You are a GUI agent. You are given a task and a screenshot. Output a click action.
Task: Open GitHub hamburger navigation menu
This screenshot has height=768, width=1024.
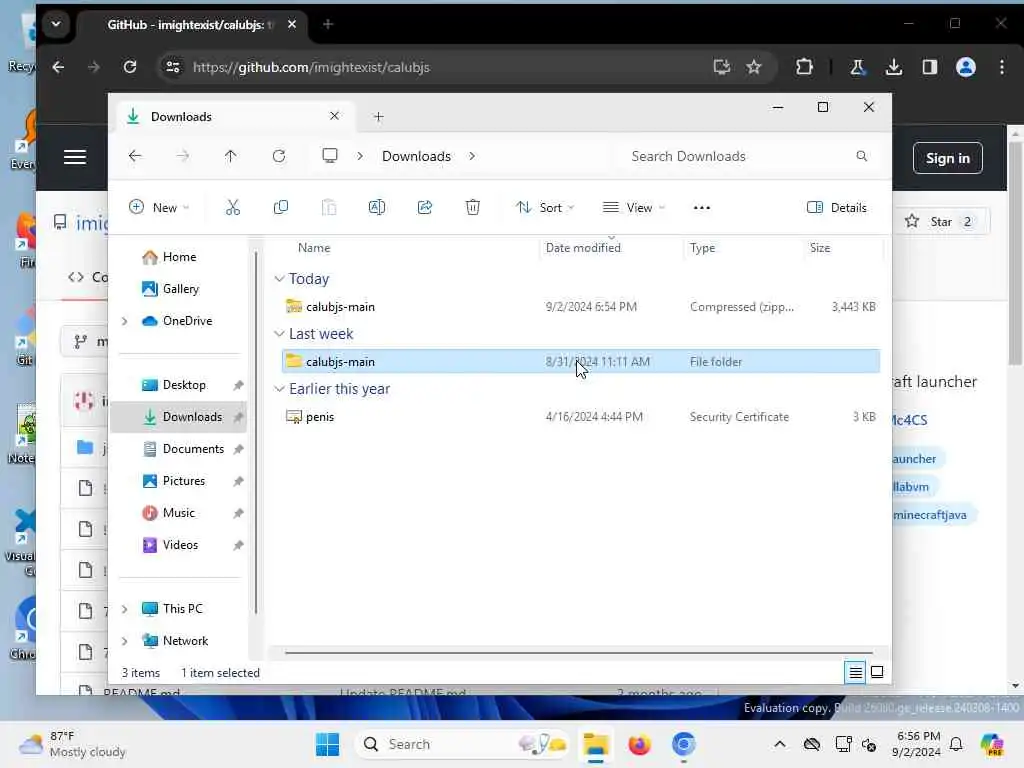point(74,157)
